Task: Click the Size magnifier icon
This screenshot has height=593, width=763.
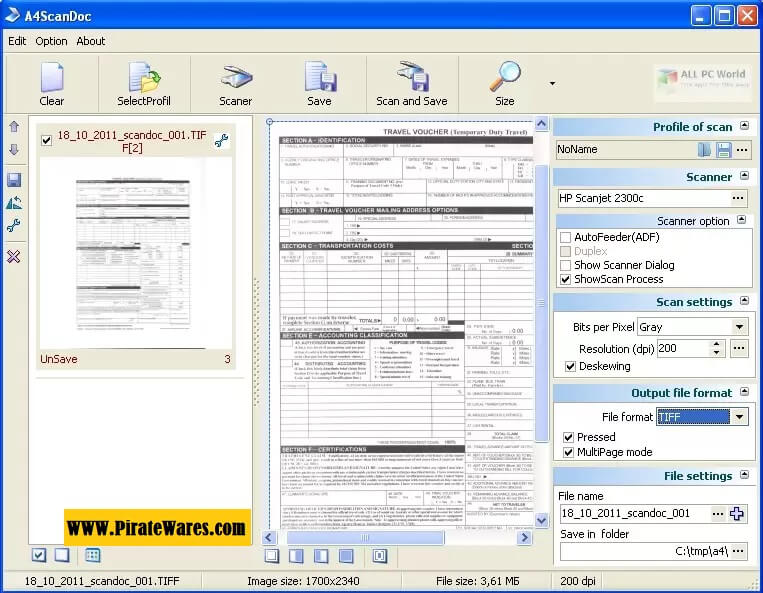Action: [x=505, y=78]
